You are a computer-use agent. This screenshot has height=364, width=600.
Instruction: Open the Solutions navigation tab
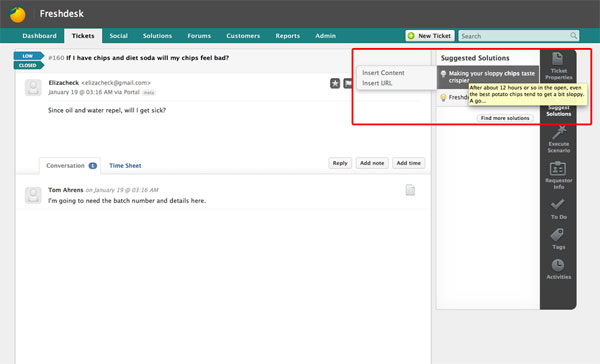tap(157, 36)
